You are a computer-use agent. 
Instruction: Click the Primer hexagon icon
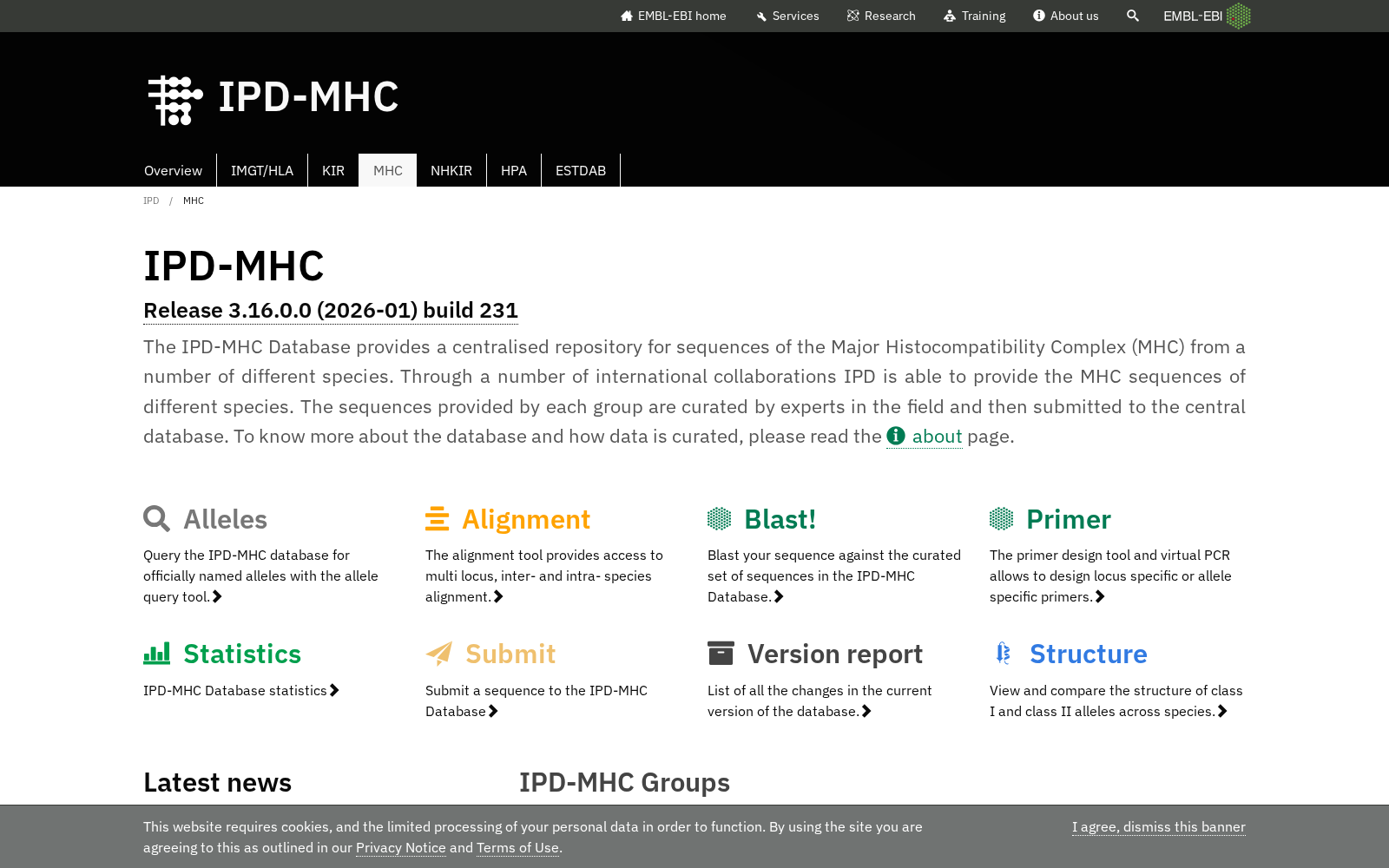coord(1001,518)
